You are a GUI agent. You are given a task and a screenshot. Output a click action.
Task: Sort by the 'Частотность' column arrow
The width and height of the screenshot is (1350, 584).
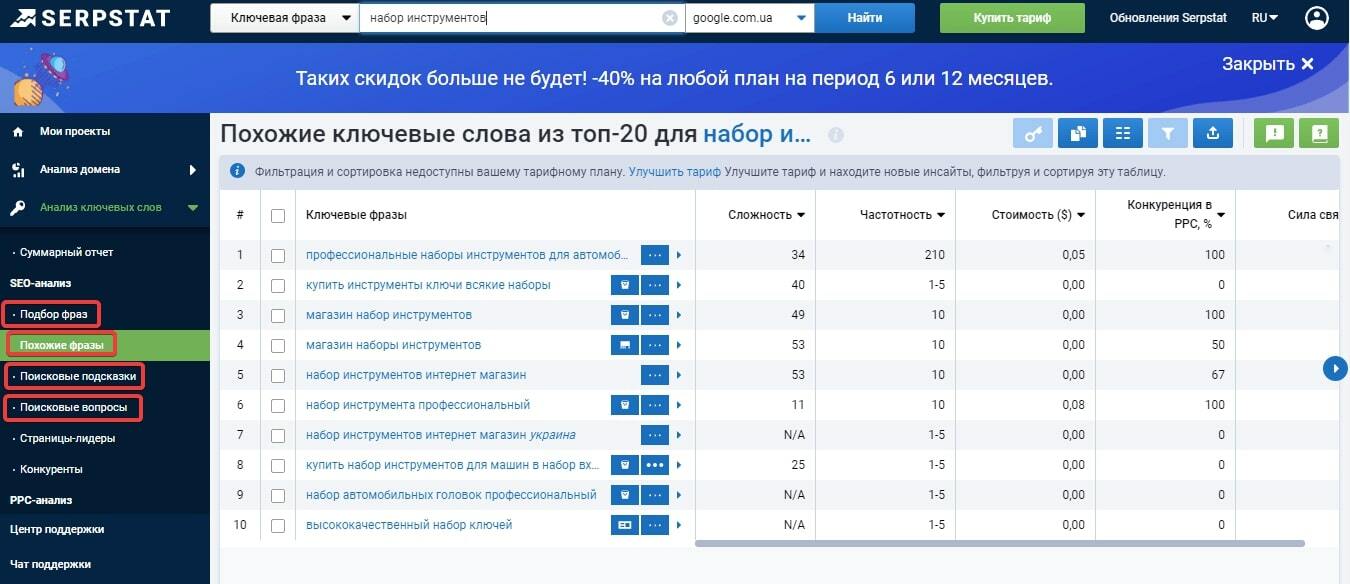[941, 215]
